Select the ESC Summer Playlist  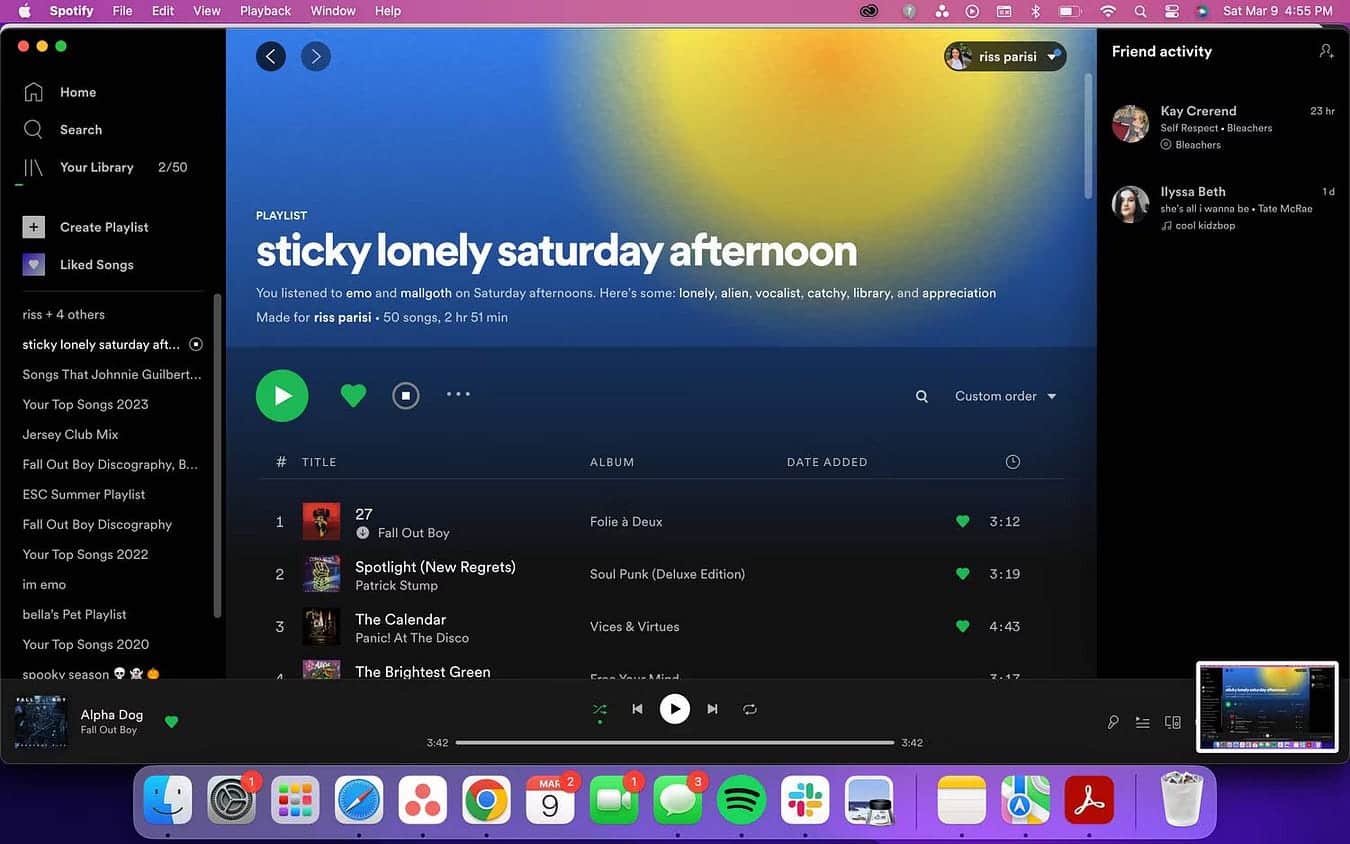coord(84,494)
